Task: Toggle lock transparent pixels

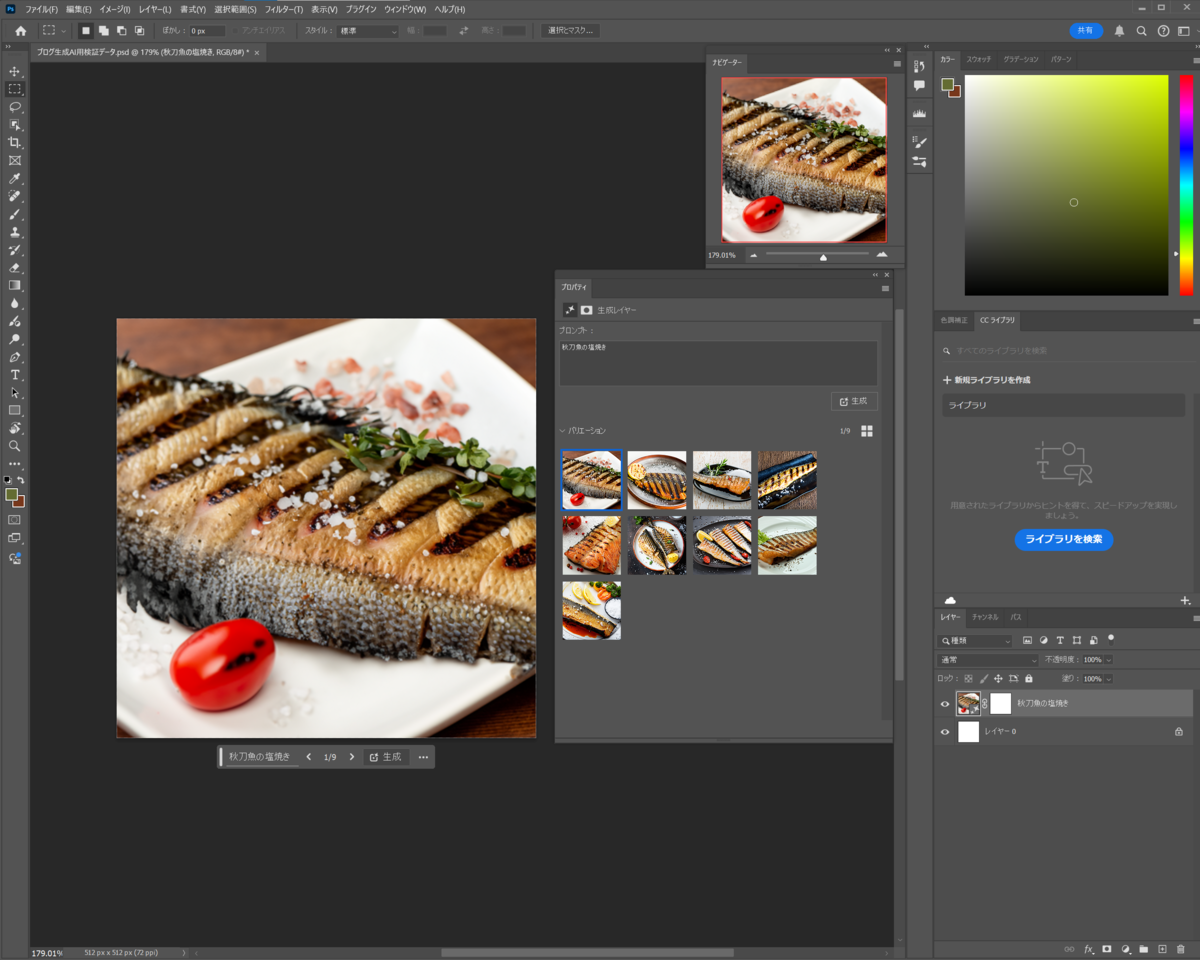Action: [x=967, y=678]
